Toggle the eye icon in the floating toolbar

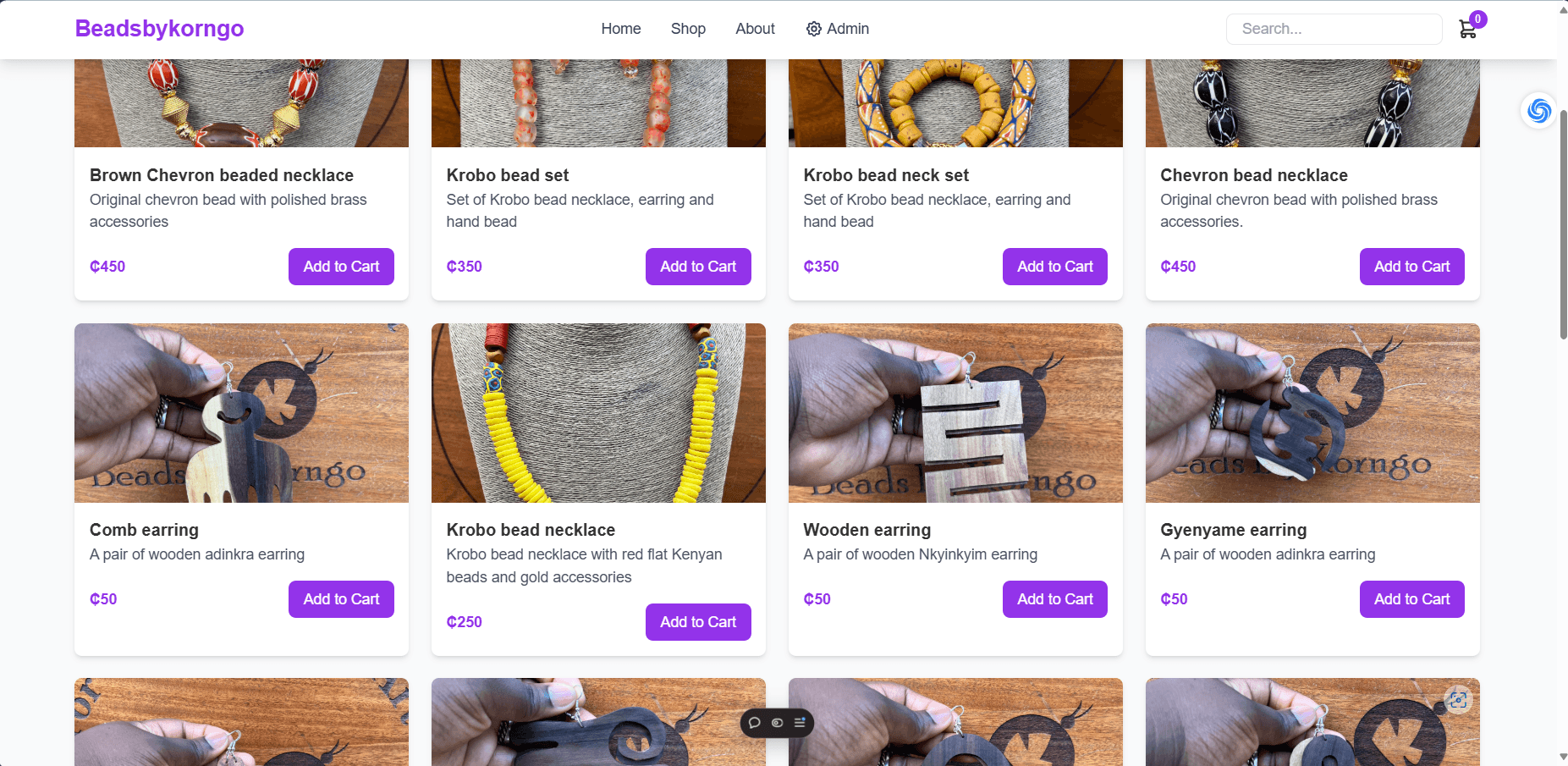click(x=777, y=723)
